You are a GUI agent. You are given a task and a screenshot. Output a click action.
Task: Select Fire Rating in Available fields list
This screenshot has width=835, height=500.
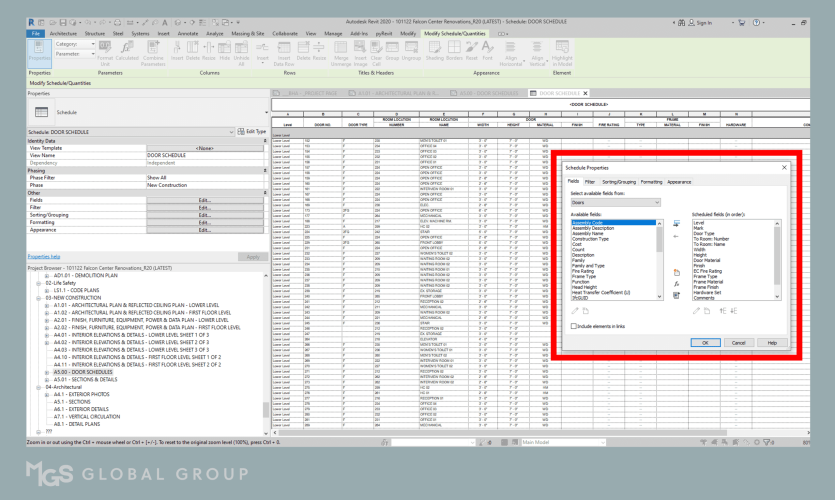583,270
